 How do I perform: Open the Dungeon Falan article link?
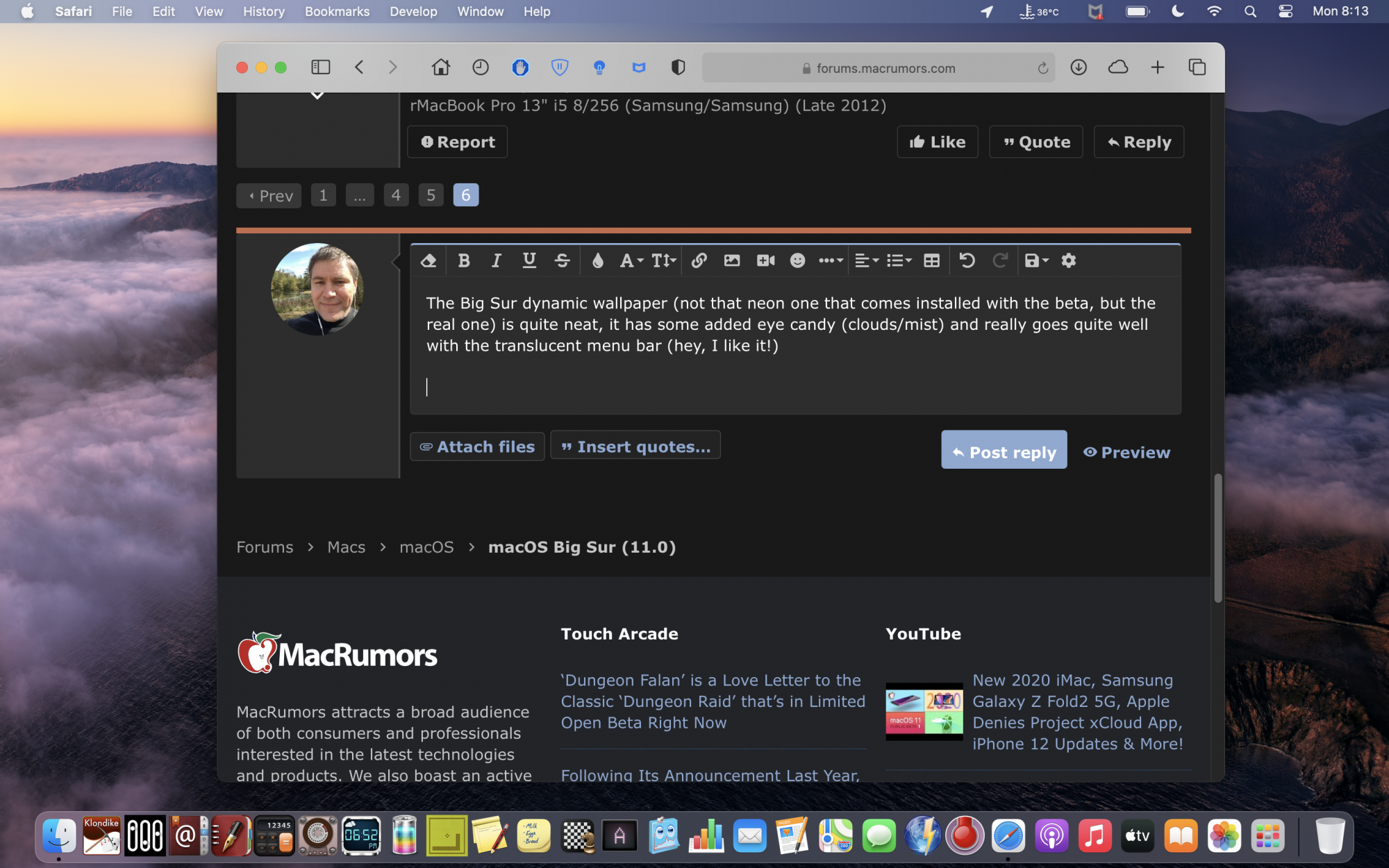tap(713, 701)
